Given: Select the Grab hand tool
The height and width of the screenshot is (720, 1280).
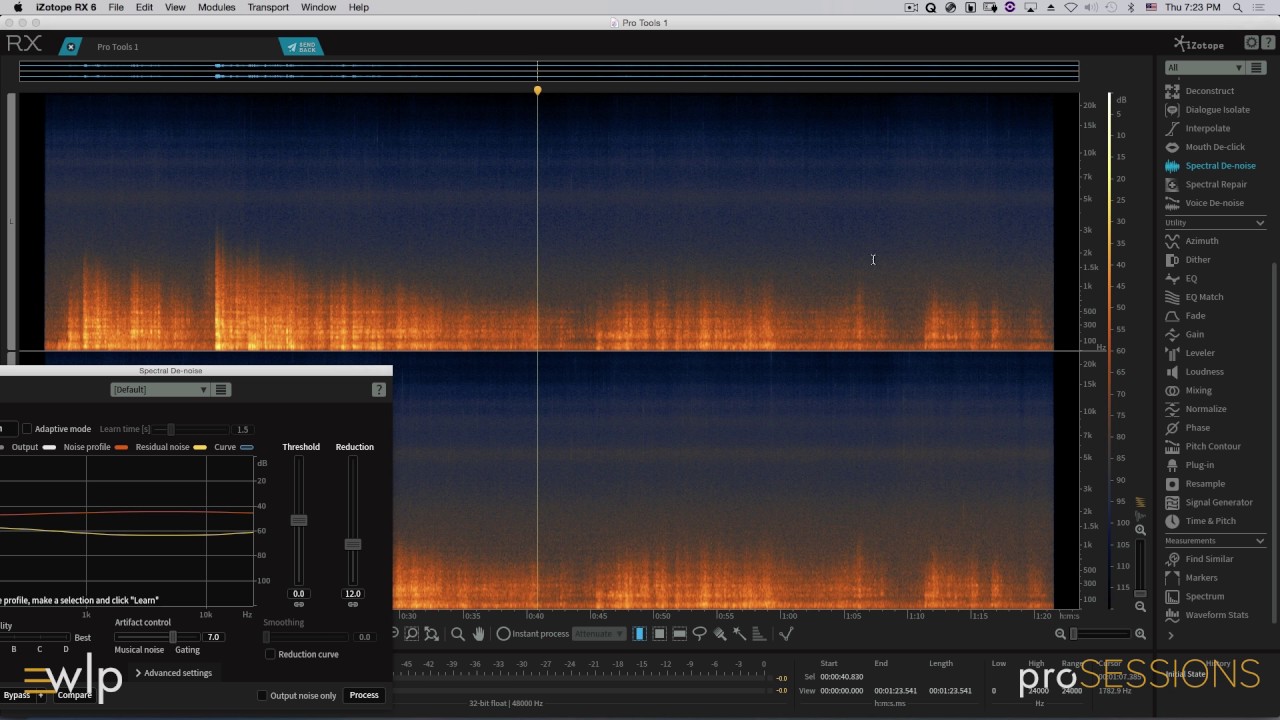Looking at the screenshot, I should point(478,634).
